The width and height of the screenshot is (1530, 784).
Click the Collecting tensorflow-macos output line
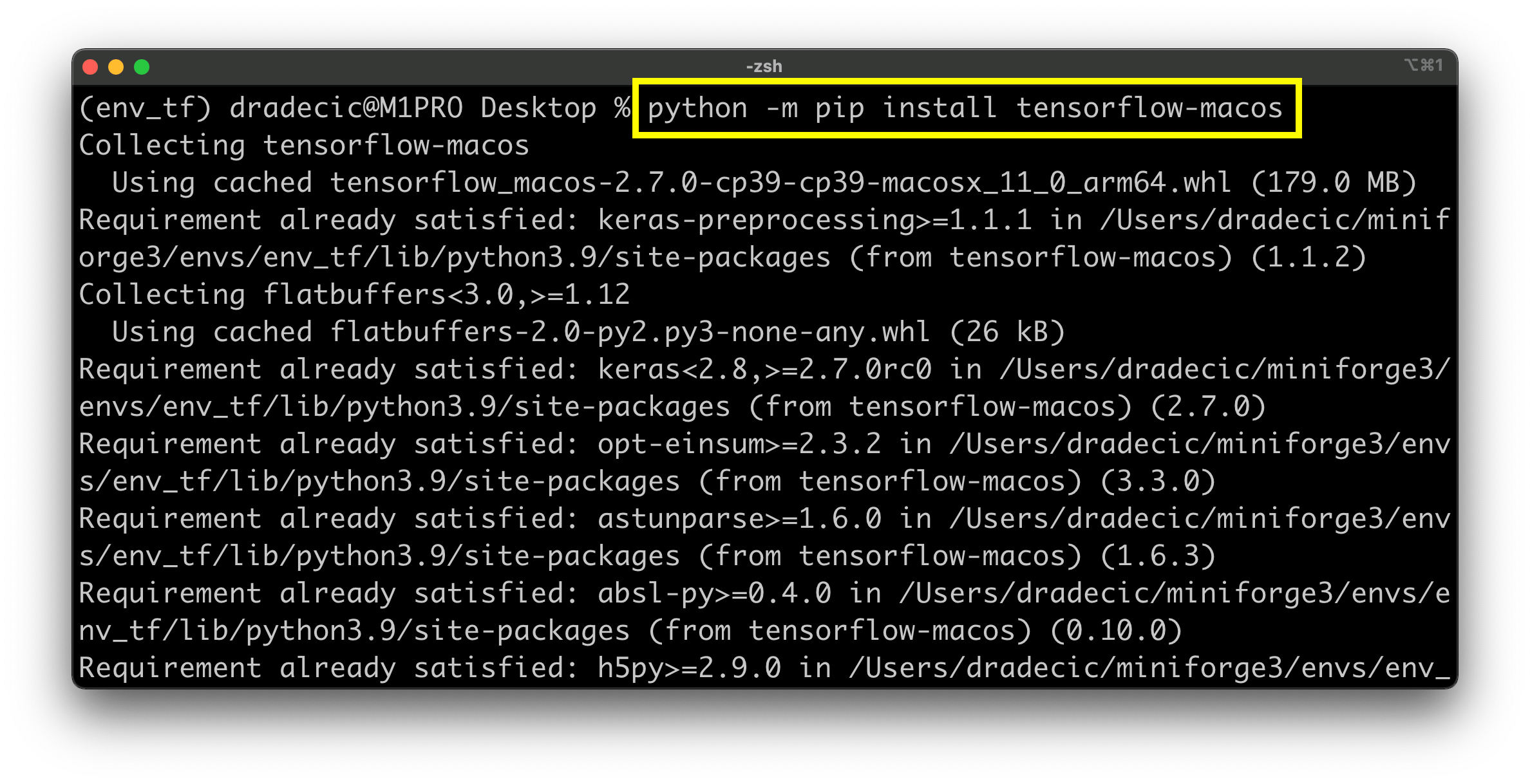[303, 145]
